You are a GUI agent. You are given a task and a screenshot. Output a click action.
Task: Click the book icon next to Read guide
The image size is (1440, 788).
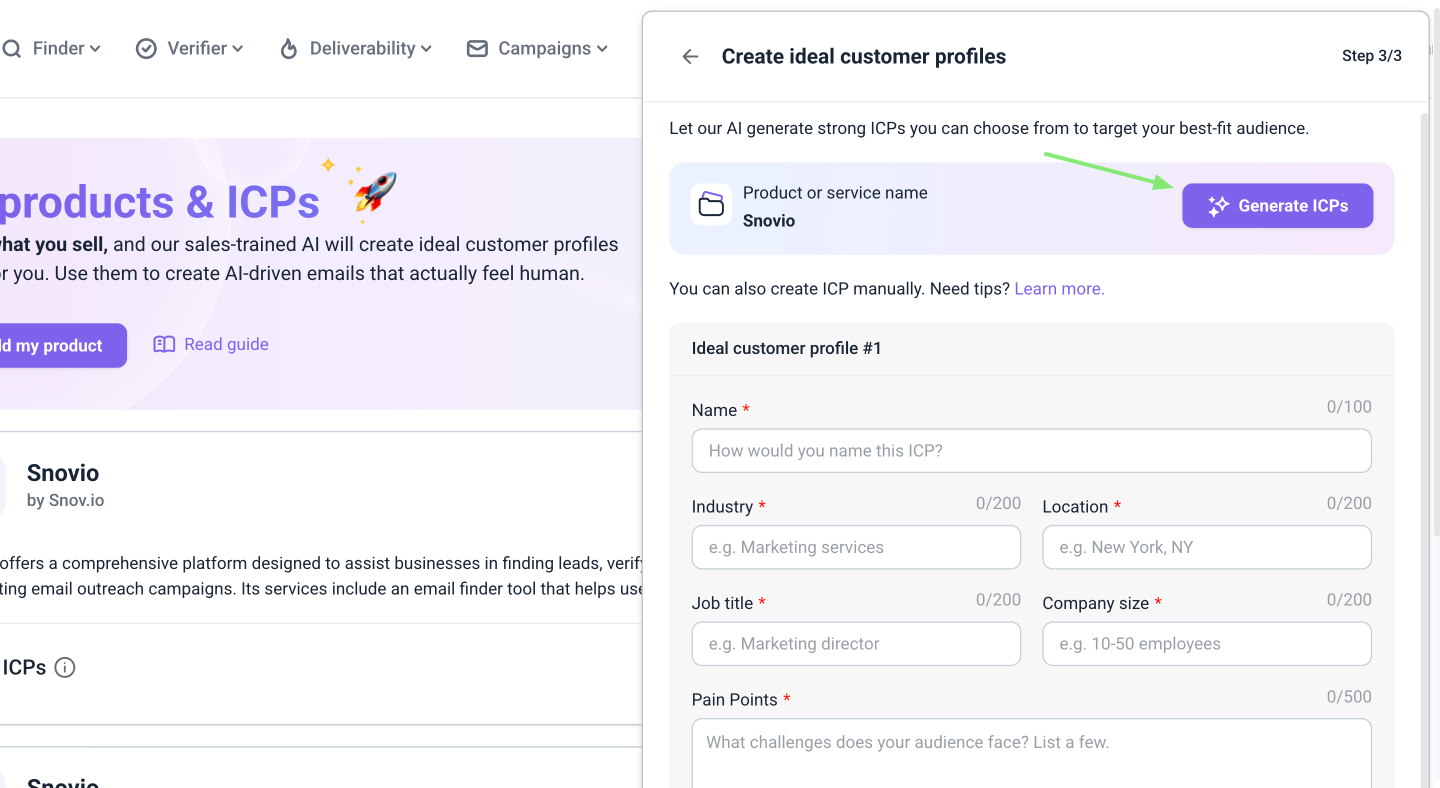[164, 344]
